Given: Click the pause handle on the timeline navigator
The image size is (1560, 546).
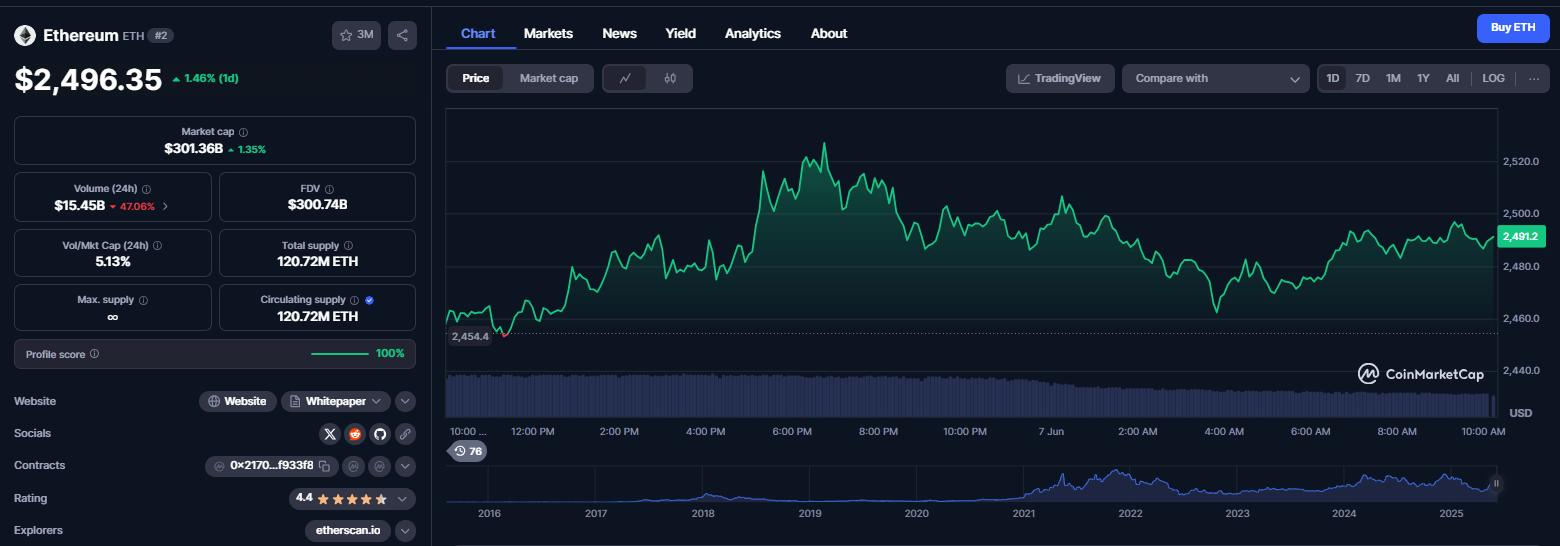Looking at the screenshot, I should point(1497,484).
